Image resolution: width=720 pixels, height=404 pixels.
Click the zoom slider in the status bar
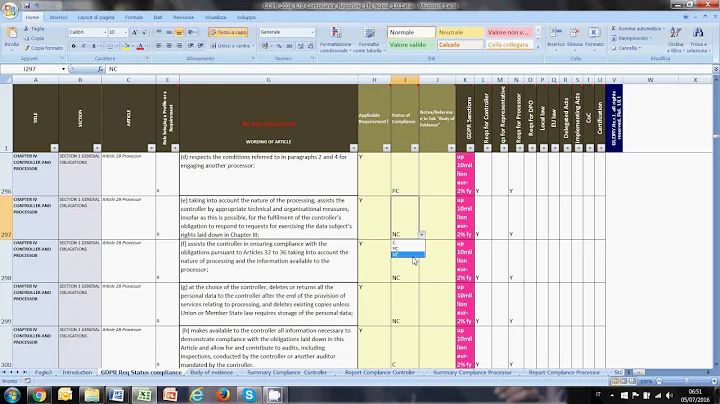(x=686, y=381)
